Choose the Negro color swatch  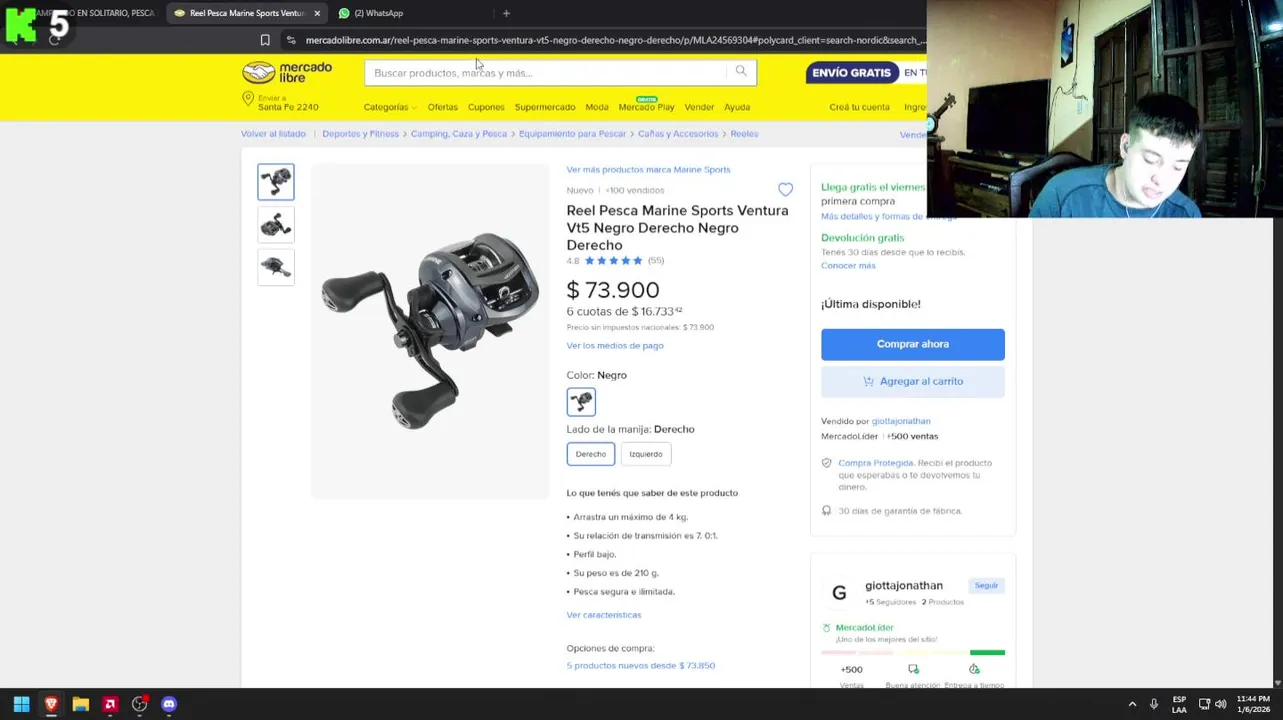point(581,402)
